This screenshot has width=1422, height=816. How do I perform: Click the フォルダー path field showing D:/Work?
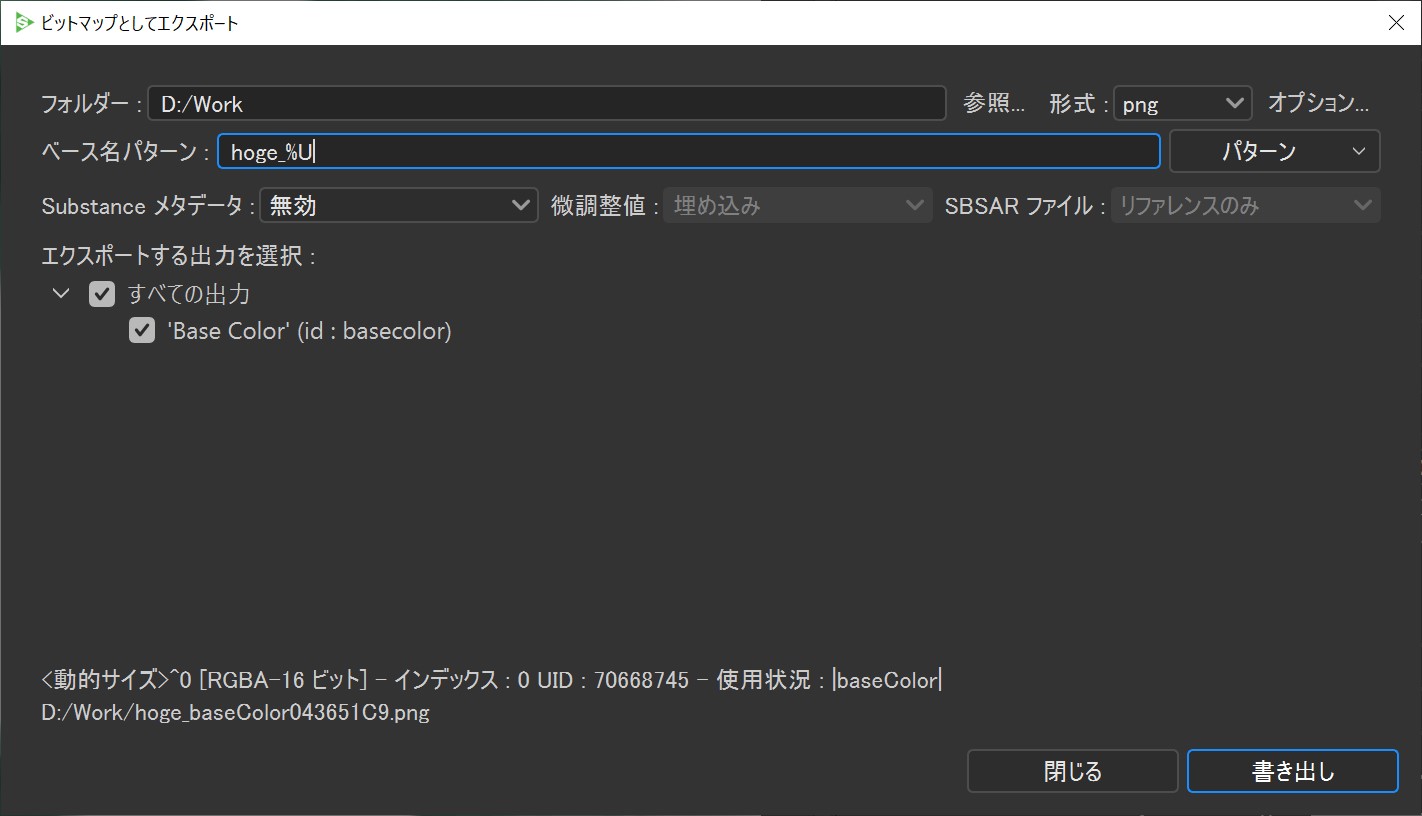546,103
